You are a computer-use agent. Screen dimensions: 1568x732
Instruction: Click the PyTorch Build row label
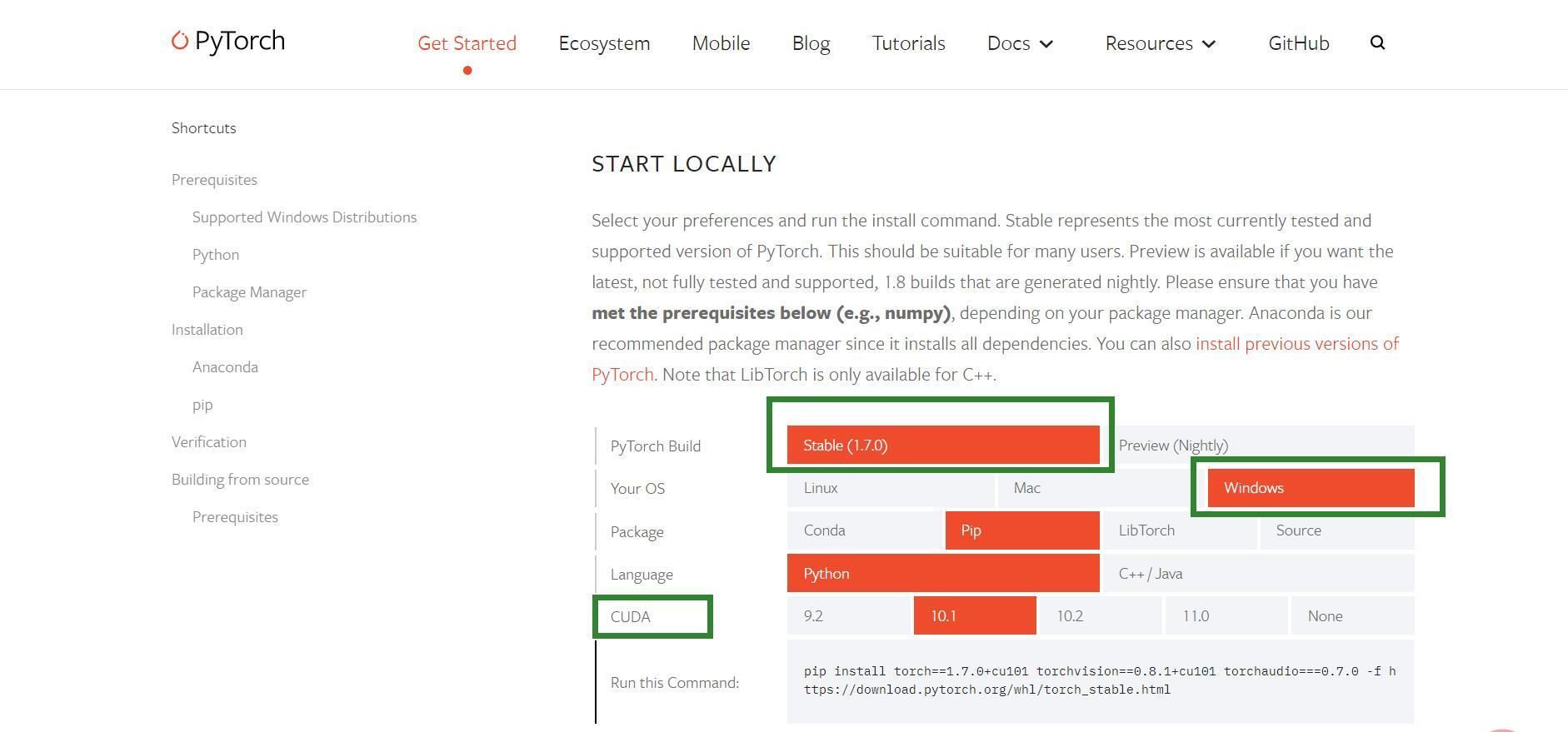tap(656, 446)
